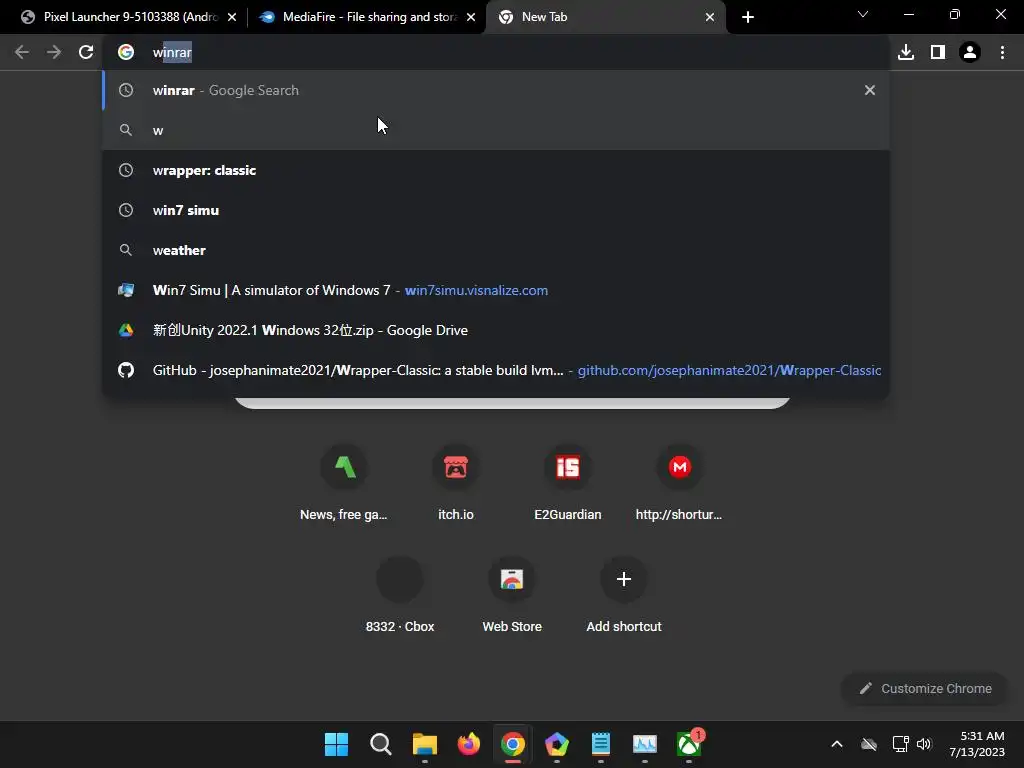Close the MediaFire tab
Image resolution: width=1024 pixels, height=768 pixels.
[471, 17]
